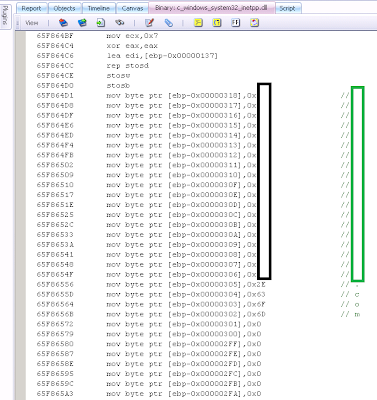Switch to the Objects tab
This screenshot has width=377, height=400.
[x=64, y=8]
